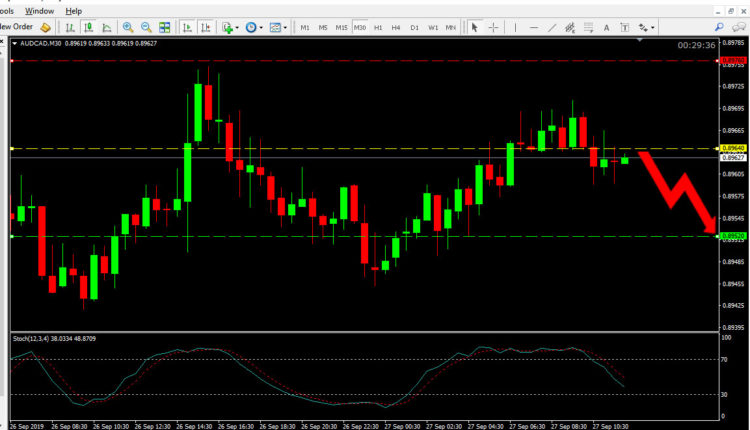This screenshot has height=430, width=750.
Task: Click the 0.89725 price axis value
Action: pyautogui.click(x=733, y=87)
